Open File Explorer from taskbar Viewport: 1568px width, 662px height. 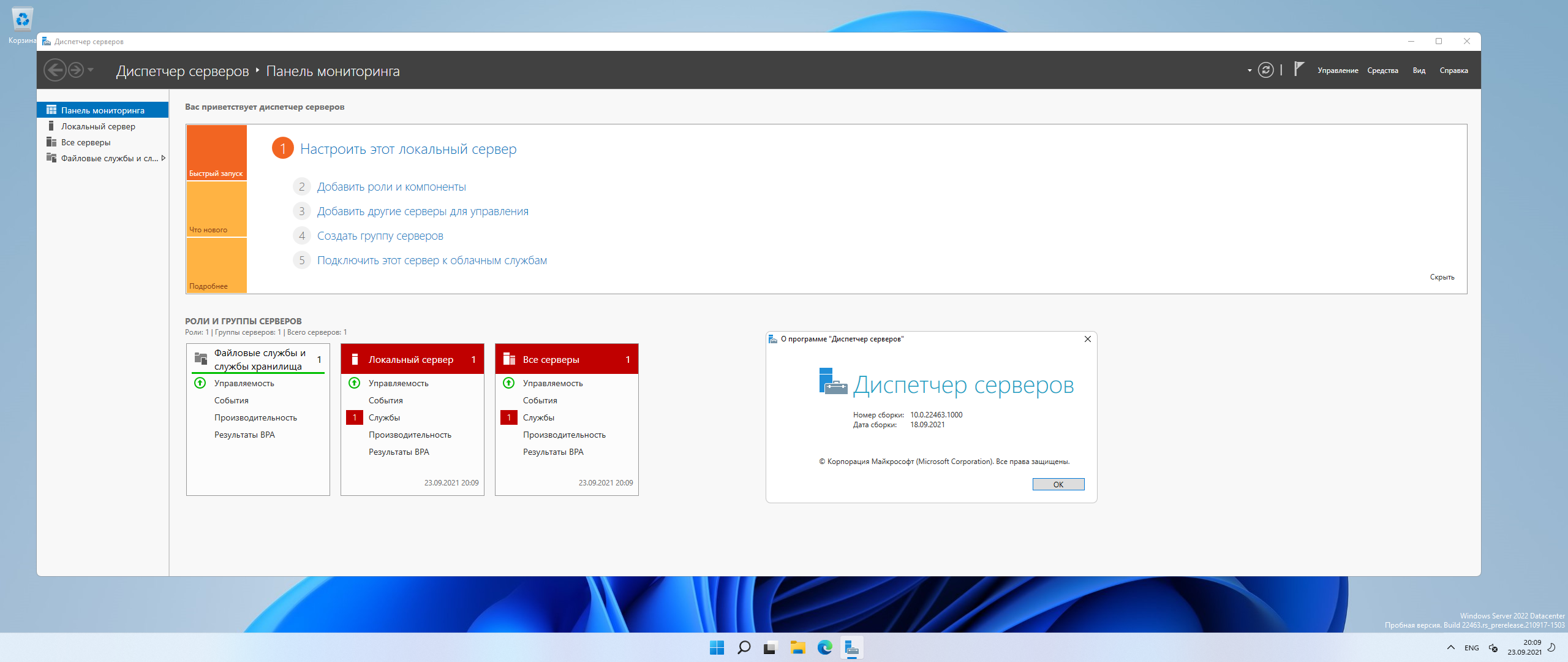(x=797, y=647)
